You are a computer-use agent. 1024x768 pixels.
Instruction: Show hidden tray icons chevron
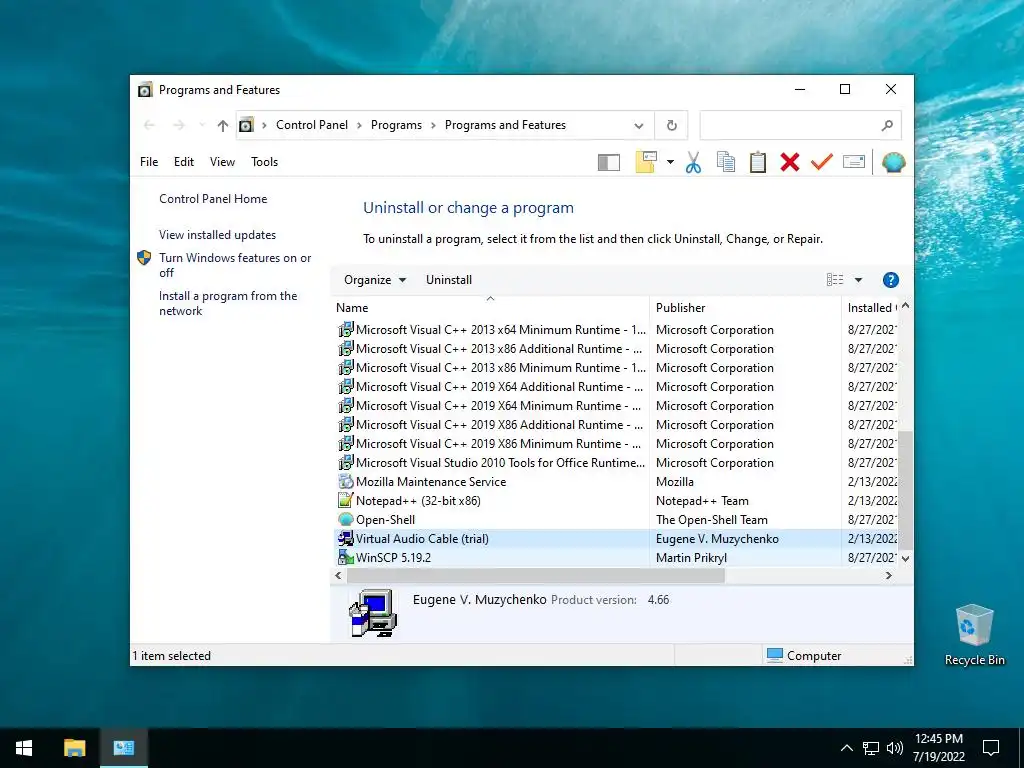pos(847,748)
